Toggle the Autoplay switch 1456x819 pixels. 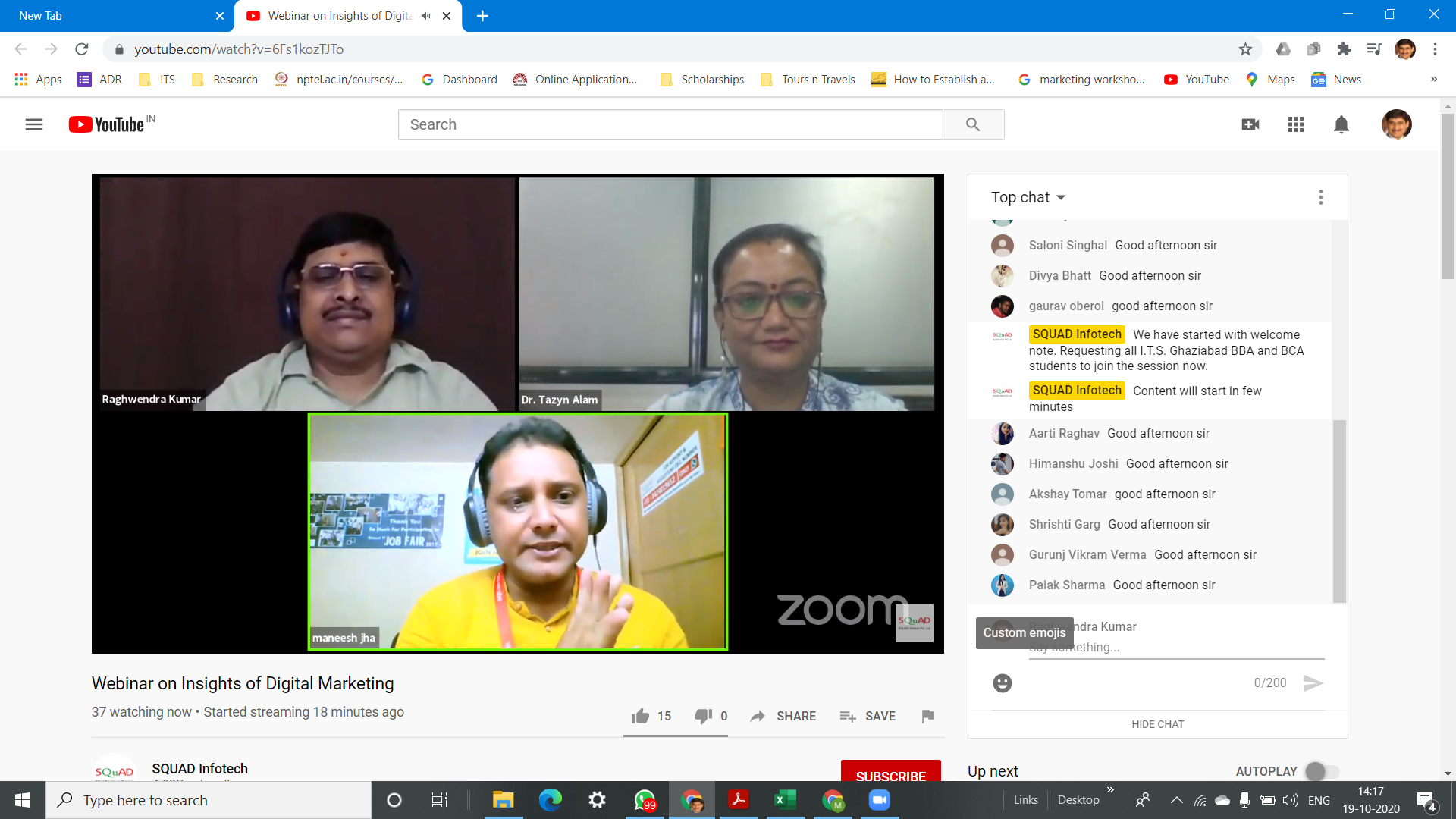pyautogui.click(x=1323, y=771)
